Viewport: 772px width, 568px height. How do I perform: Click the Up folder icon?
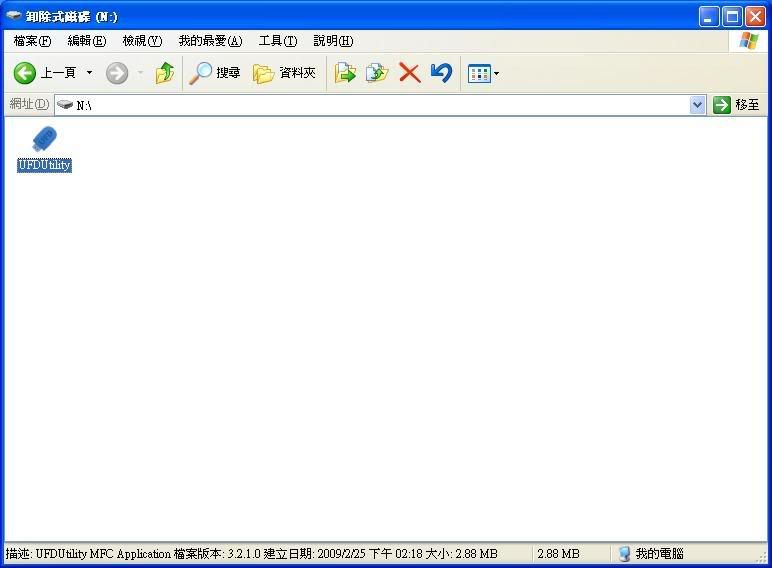pos(164,73)
